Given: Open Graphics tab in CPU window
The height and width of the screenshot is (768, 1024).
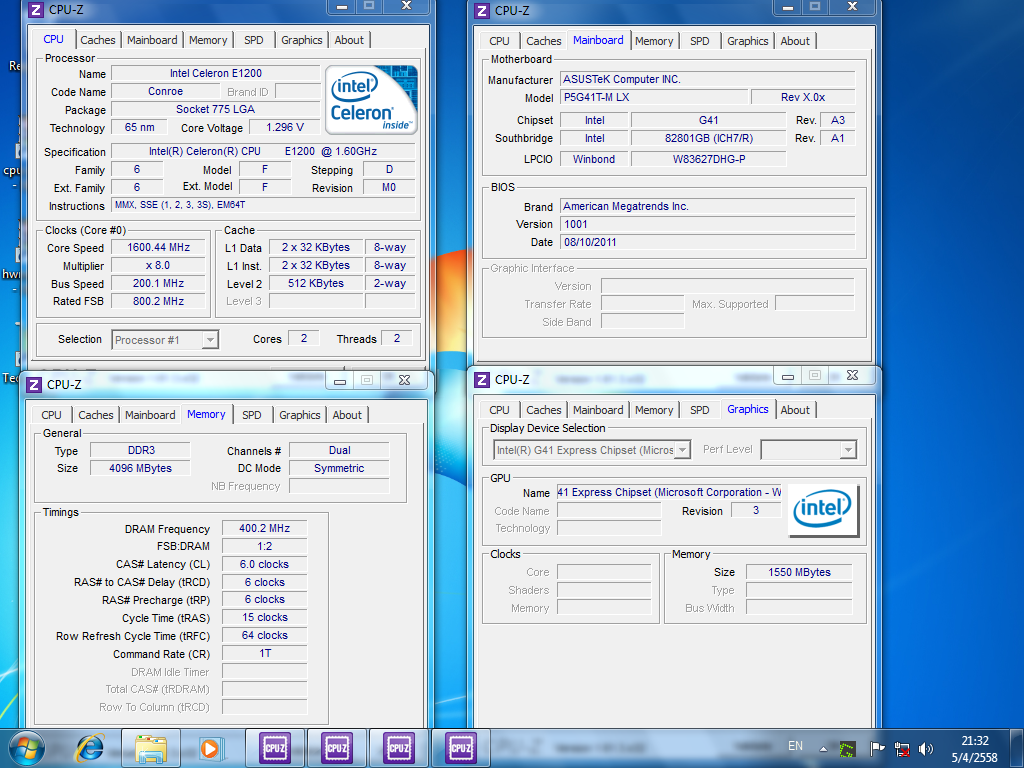Looking at the screenshot, I should tap(302, 40).
